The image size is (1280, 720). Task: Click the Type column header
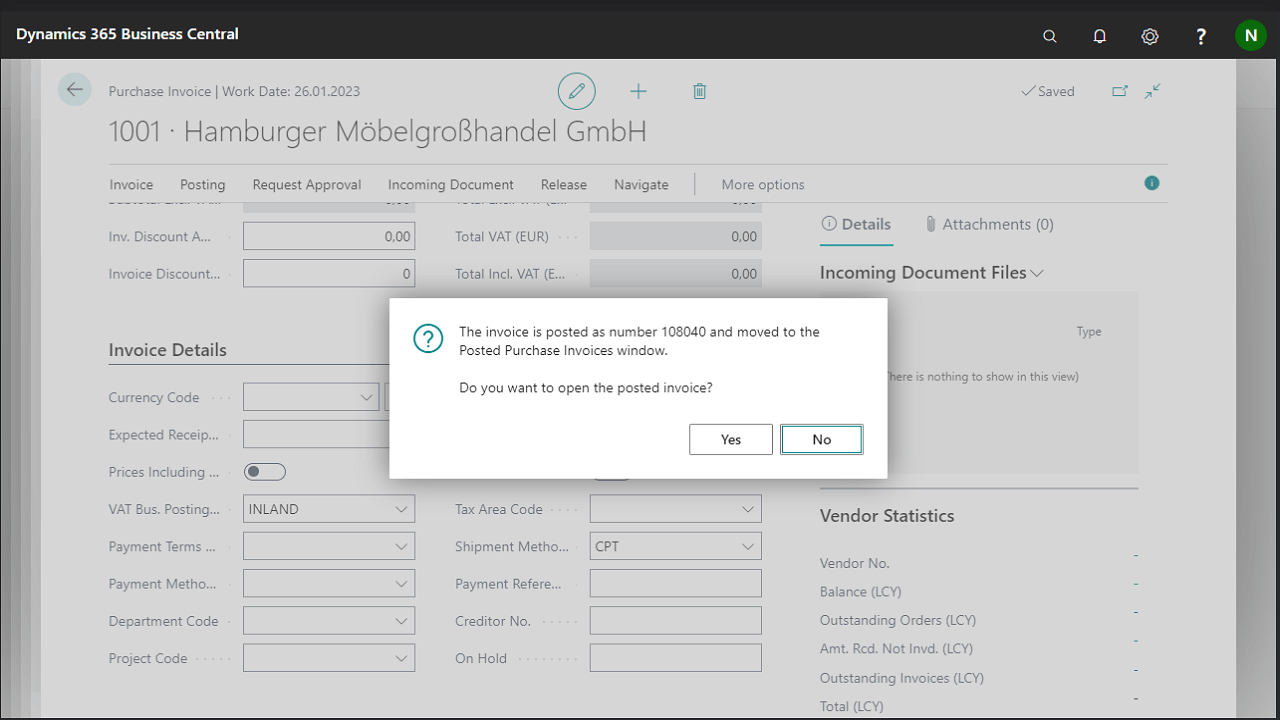coord(1089,332)
